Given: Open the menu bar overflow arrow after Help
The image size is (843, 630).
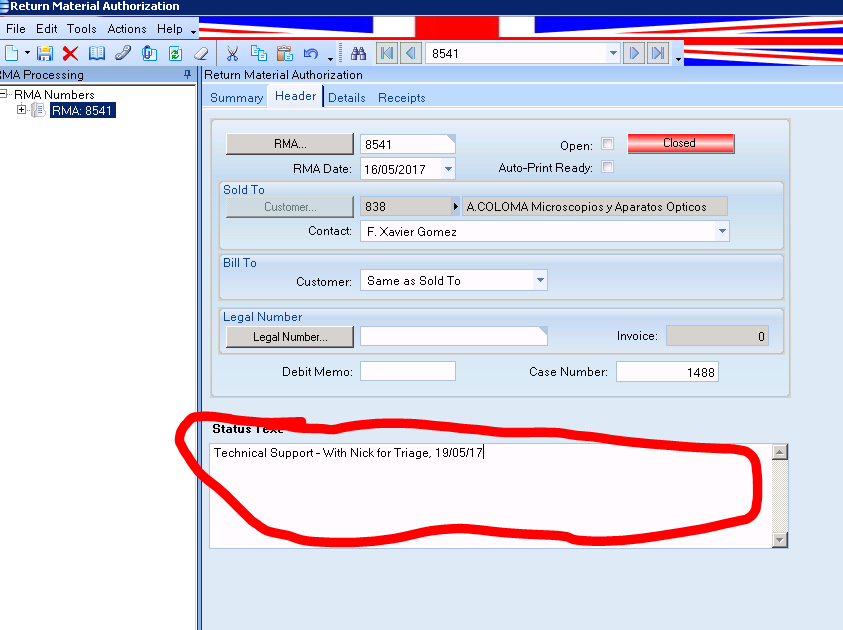Looking at the screenshot, I should click(193, 32).
